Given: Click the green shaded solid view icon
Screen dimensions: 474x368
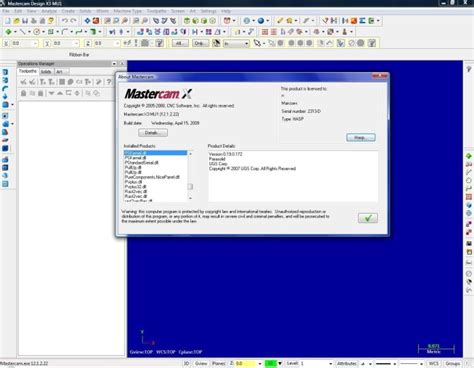Looking at the screenshot, I should (x=196, y=21).
